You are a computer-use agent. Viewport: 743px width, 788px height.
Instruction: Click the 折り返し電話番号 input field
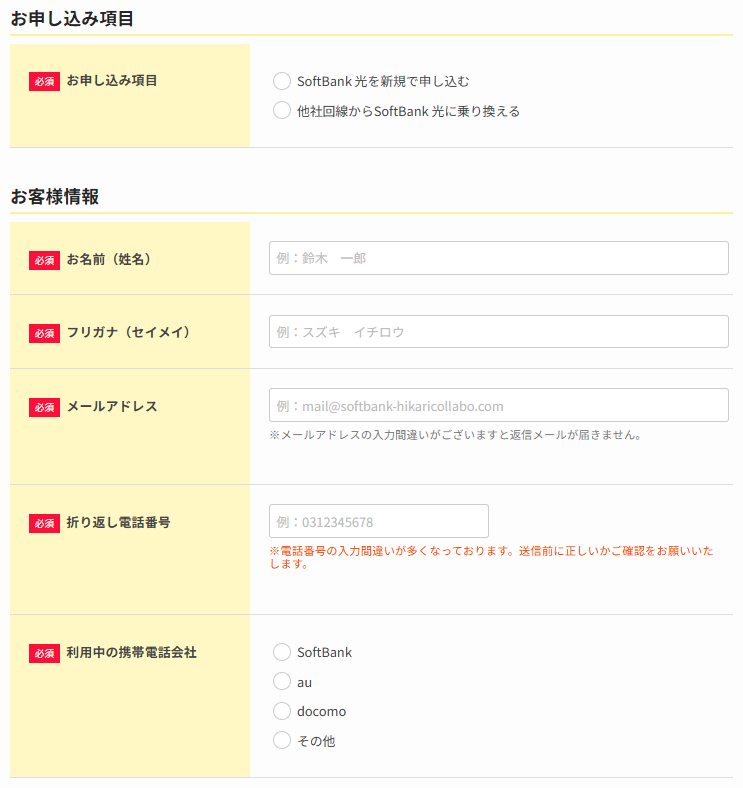[x=379, y=521]
